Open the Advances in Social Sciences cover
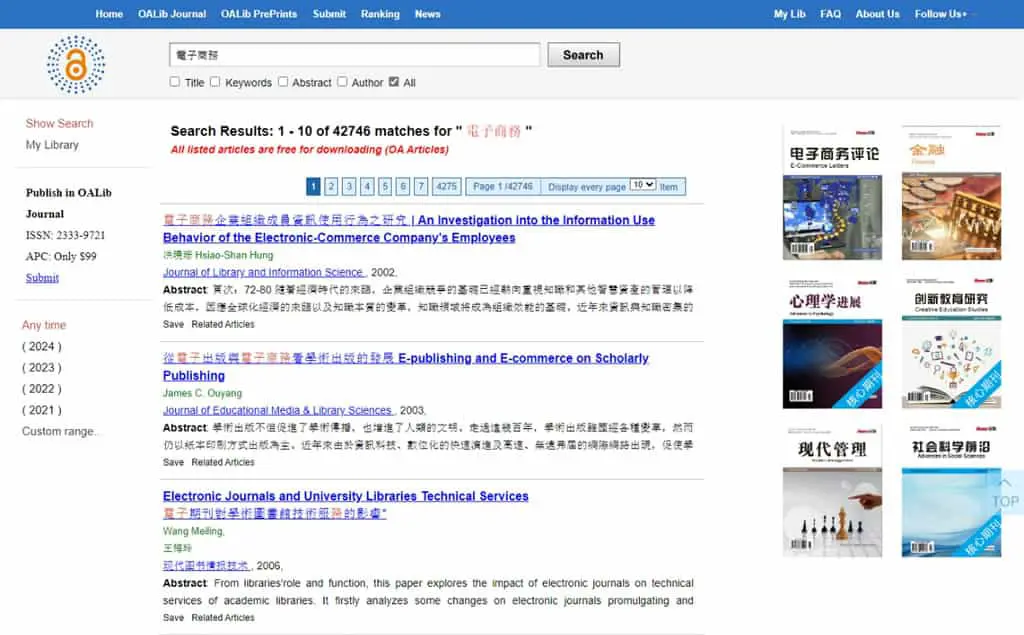The width and height of the screenshot is (1024, 635). 951,491
